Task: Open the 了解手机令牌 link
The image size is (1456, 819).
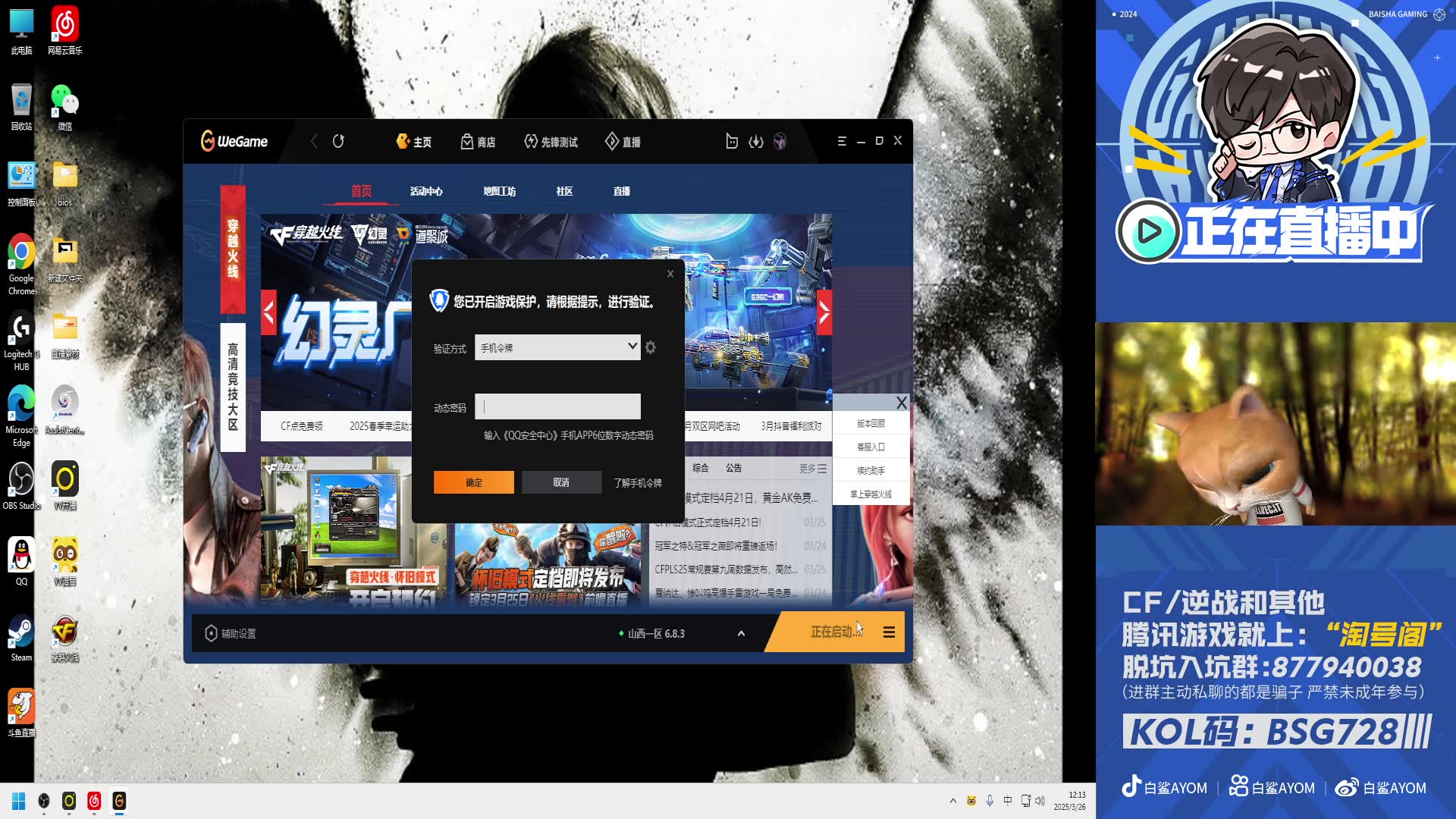Action: click(x=638, y=483)
